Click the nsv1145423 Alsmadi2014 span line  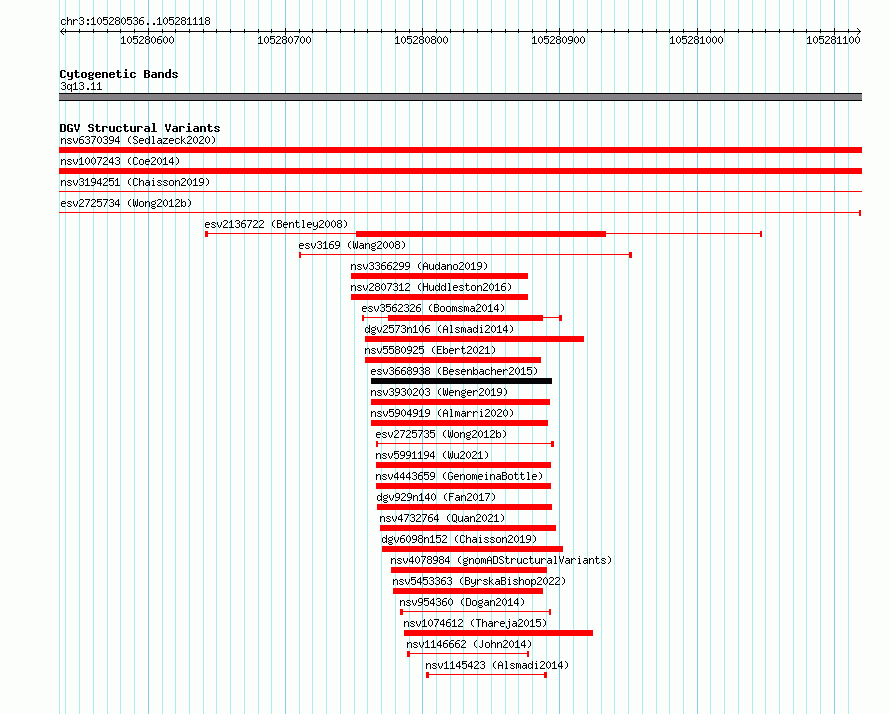486,675
